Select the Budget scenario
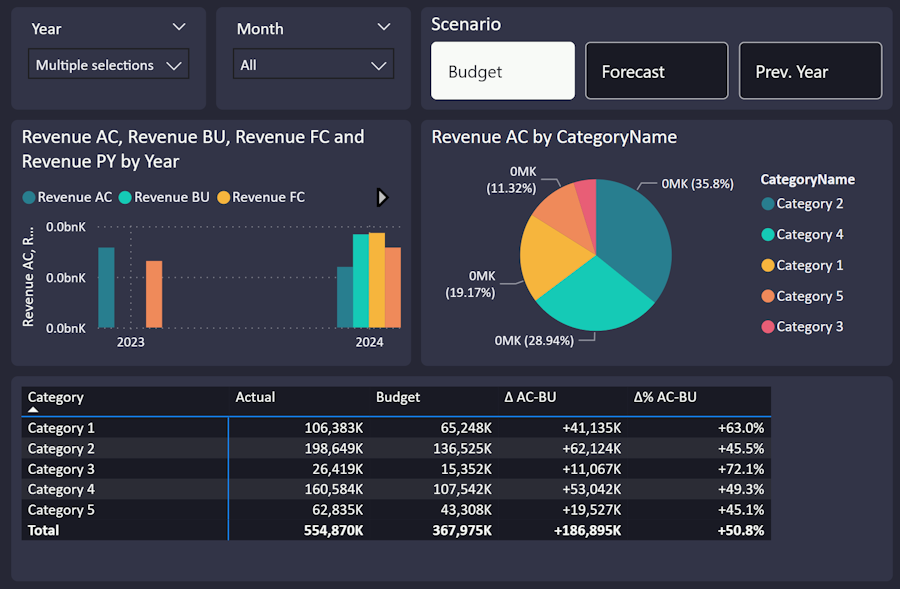The width and height of the screenshot is (900, 589). click(x=502, y=71)
